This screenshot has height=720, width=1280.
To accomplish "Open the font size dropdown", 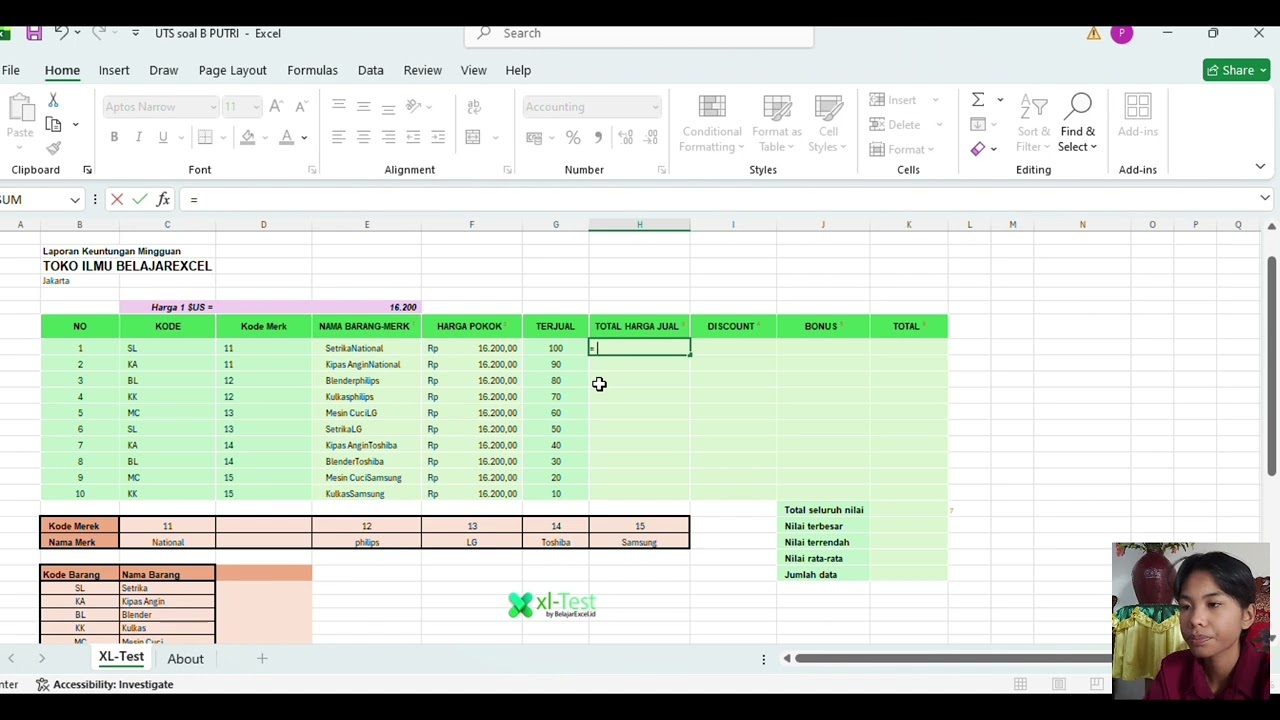I will click(256, 107).
